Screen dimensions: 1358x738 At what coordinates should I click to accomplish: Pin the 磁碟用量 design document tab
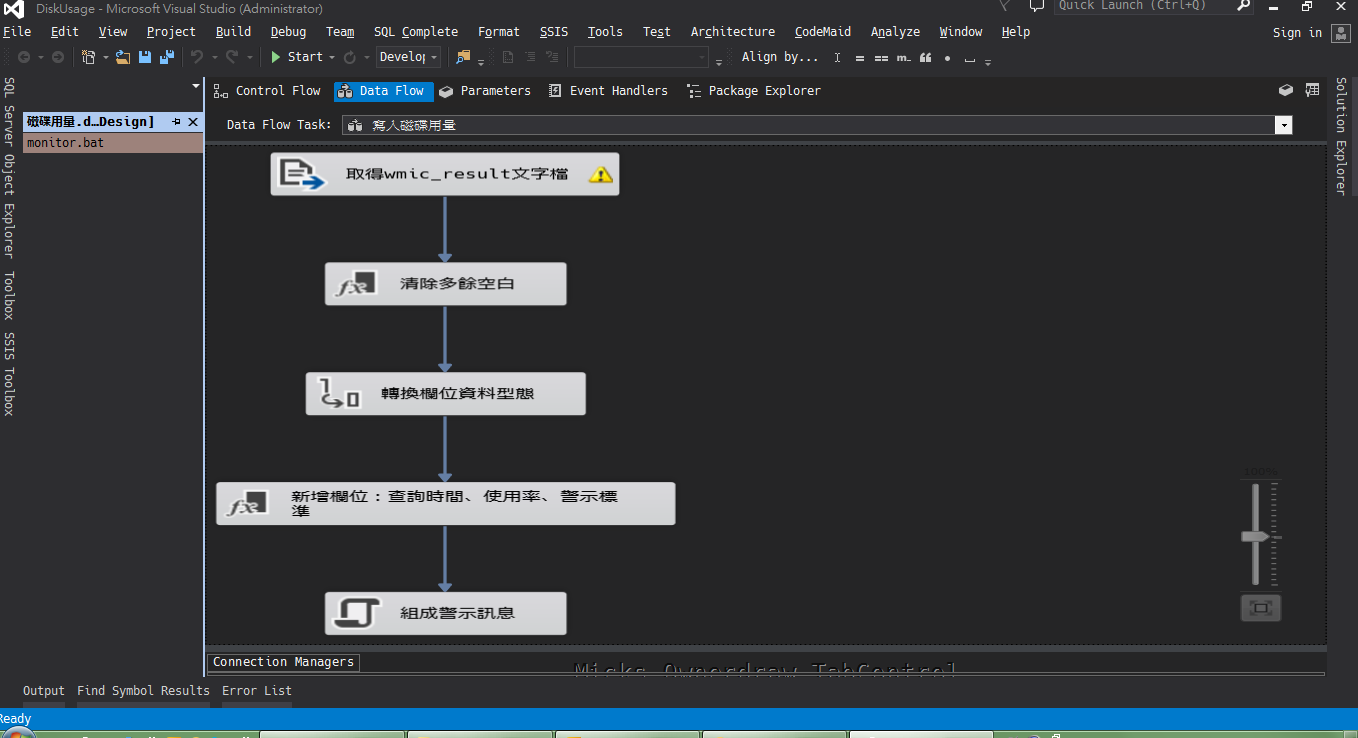176,122
